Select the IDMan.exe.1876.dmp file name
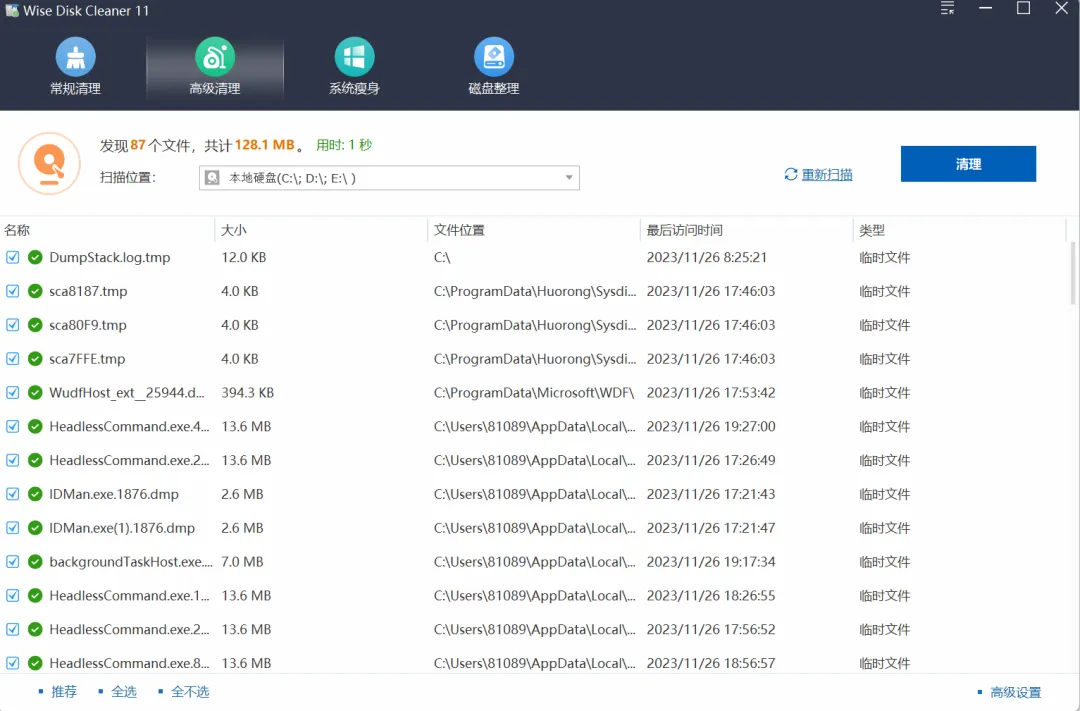 pyautogui.click(x=114, y=494)
